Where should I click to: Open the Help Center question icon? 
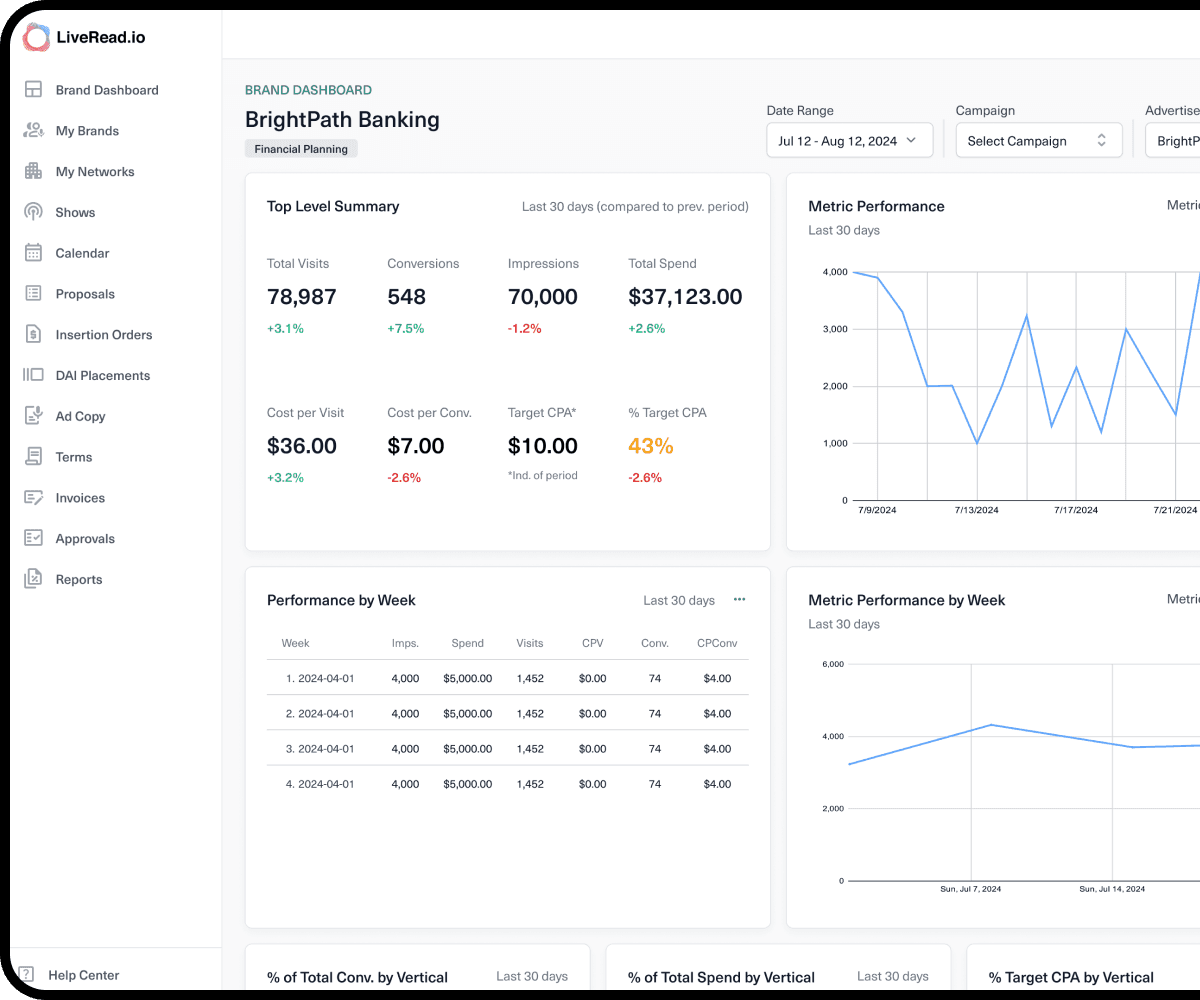click(27, 974)
